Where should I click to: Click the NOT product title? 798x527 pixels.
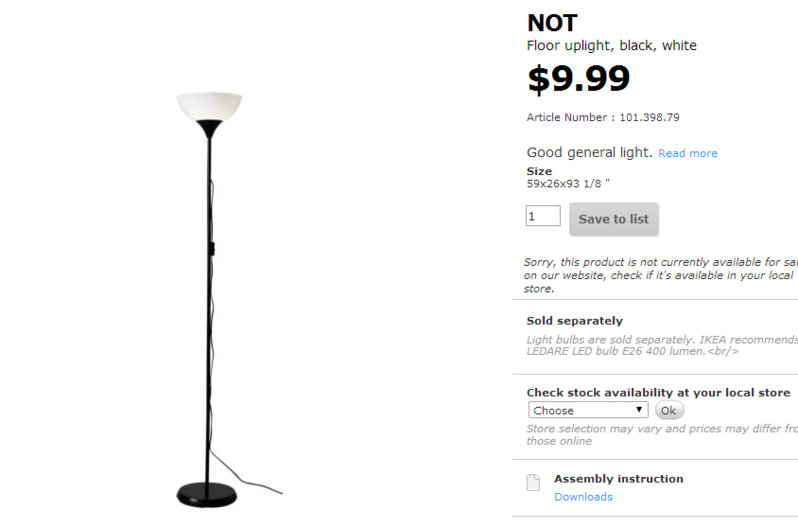point(552,23)
